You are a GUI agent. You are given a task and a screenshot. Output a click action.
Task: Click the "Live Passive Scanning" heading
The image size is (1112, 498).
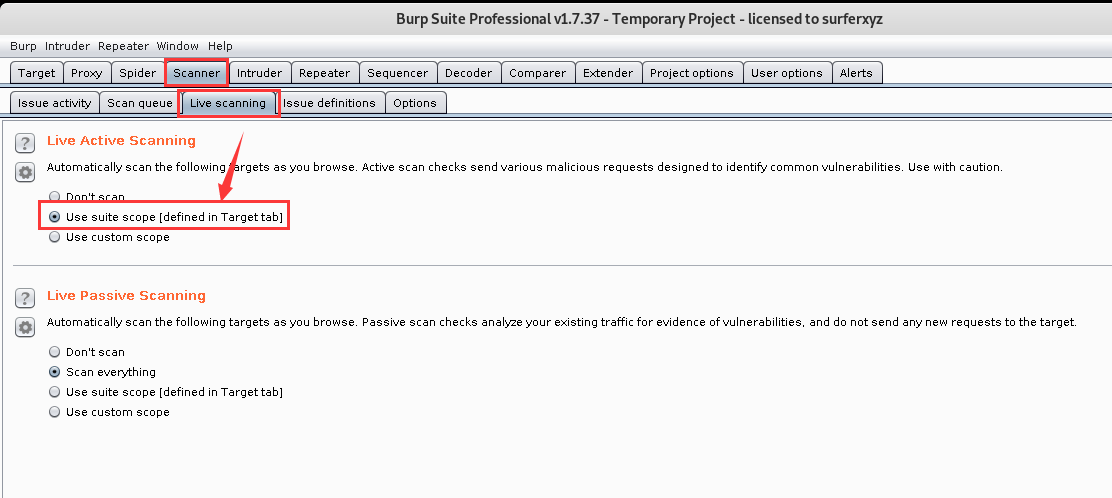click(x=126, y=295)
